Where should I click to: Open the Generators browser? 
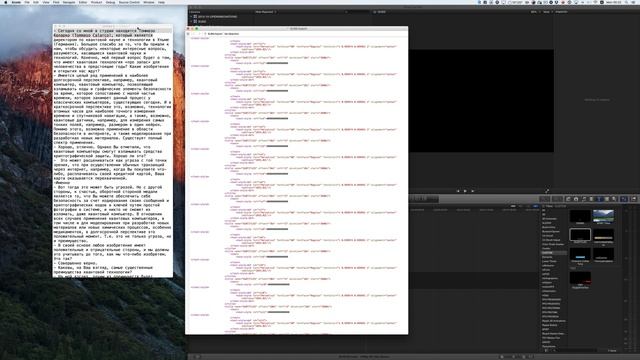pos(607,199)
